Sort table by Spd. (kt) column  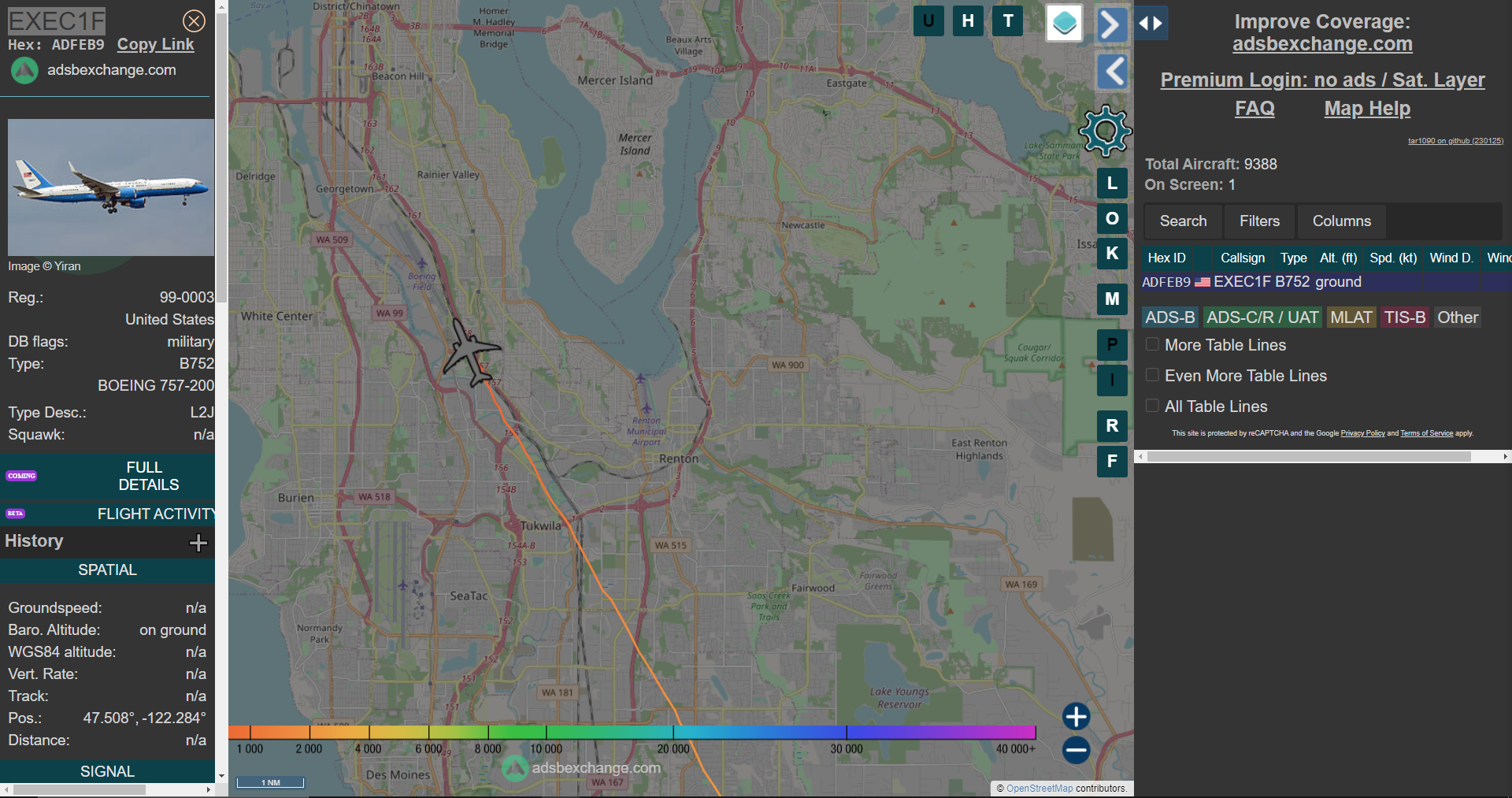(1393, 258)
